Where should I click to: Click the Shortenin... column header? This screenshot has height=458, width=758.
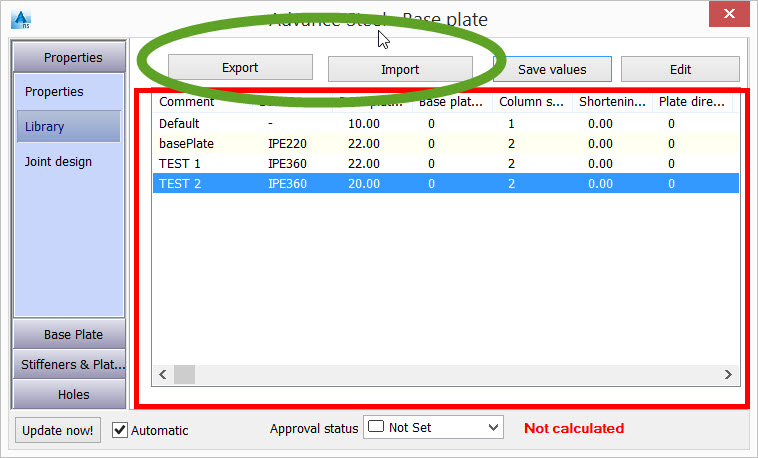click(x=612, y=102)
